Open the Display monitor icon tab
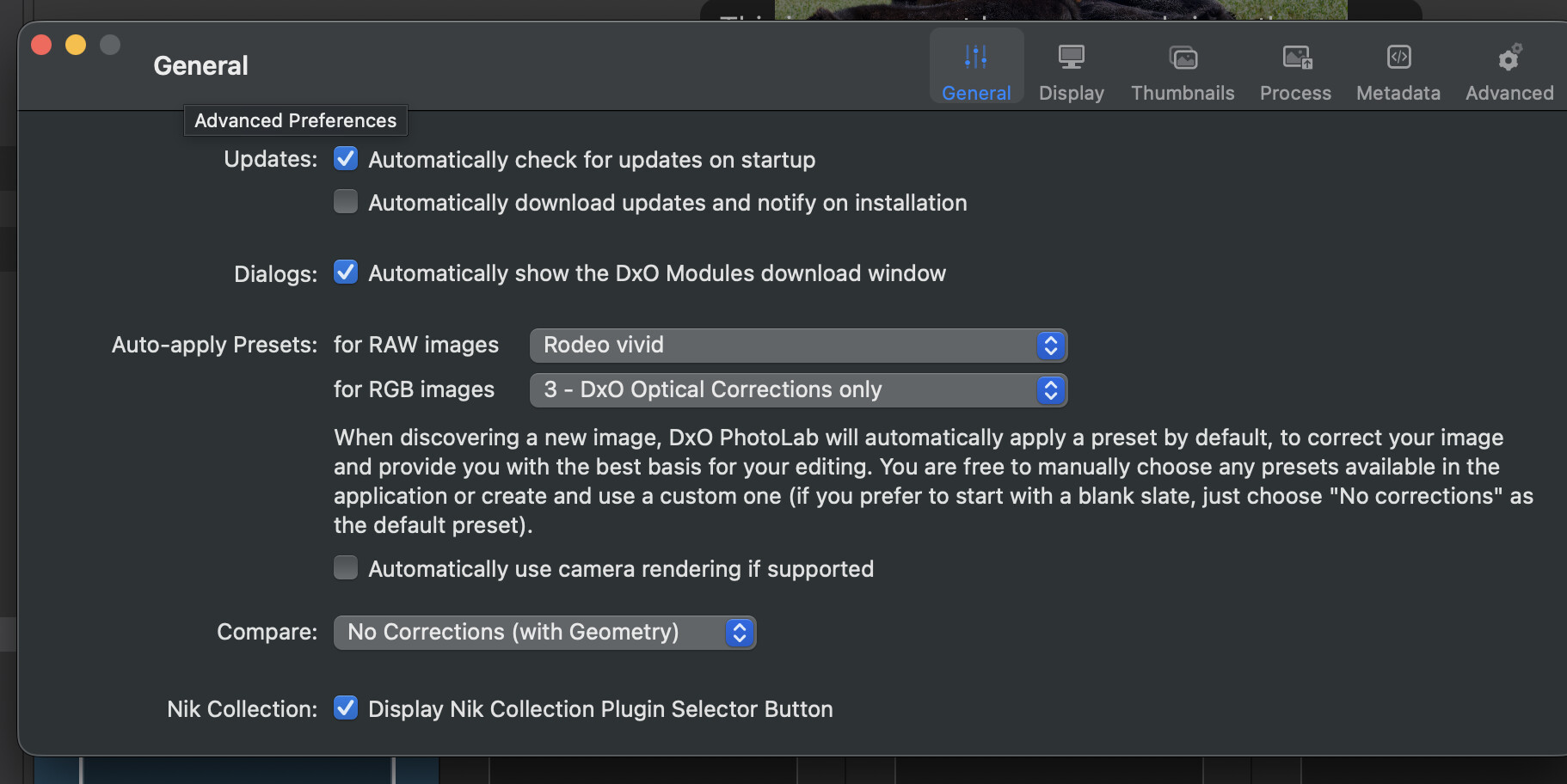 tap(1072, 57)
